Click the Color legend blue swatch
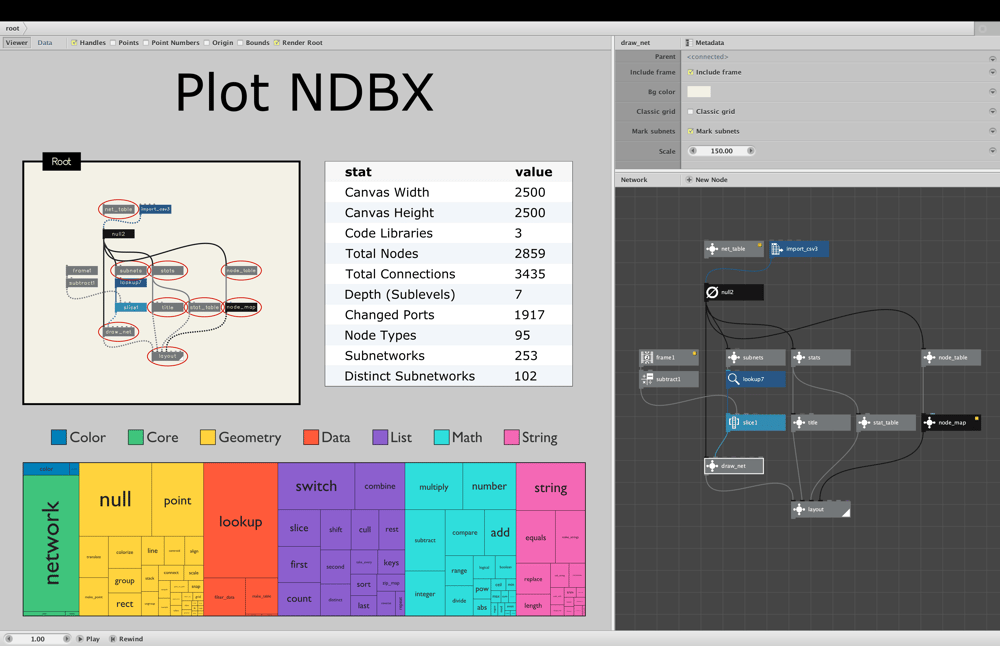This screenshot has height=646, width=1000. point(59,437)
